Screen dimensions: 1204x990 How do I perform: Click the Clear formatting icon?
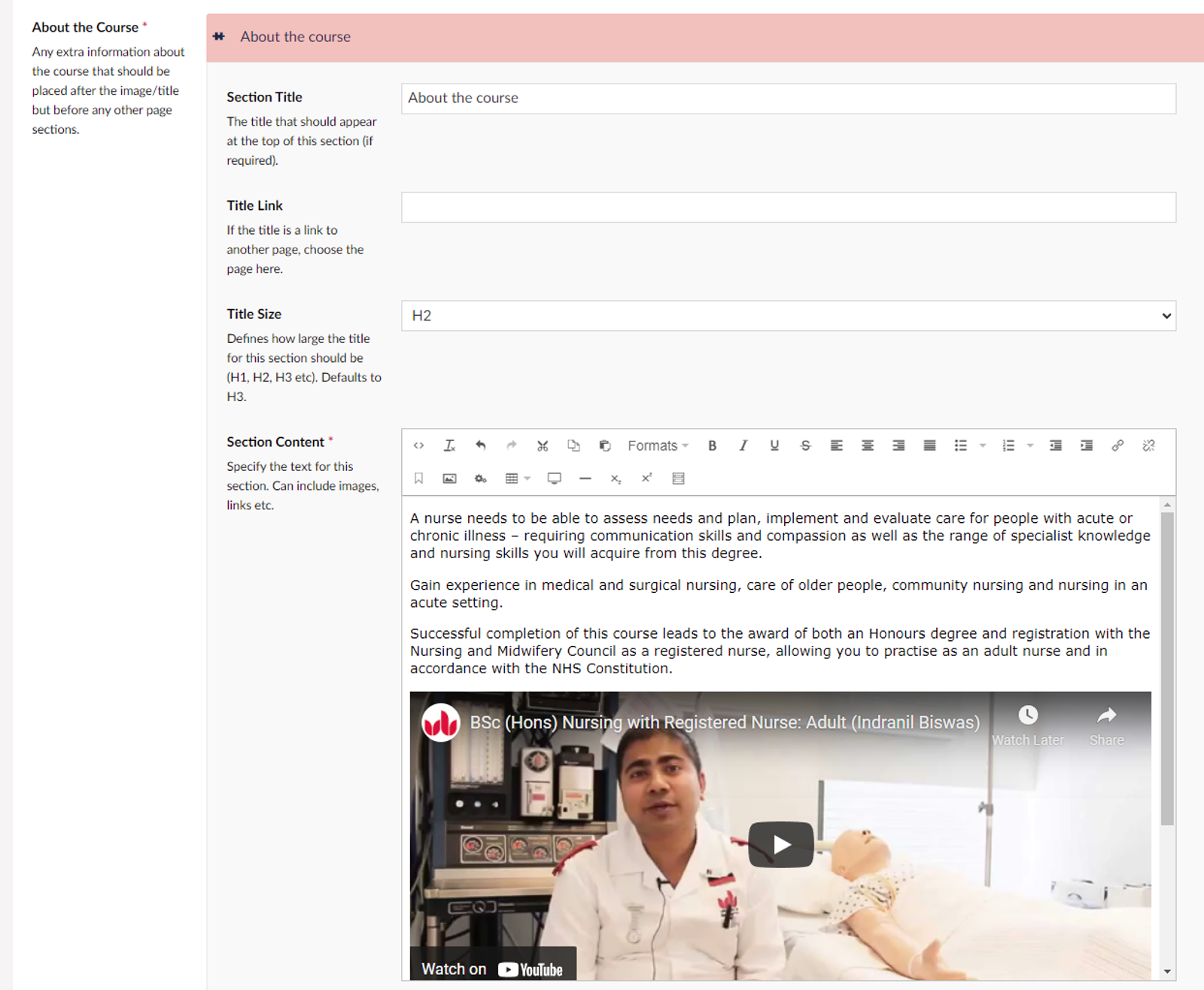pyautogui.click(x=449, y=445)
